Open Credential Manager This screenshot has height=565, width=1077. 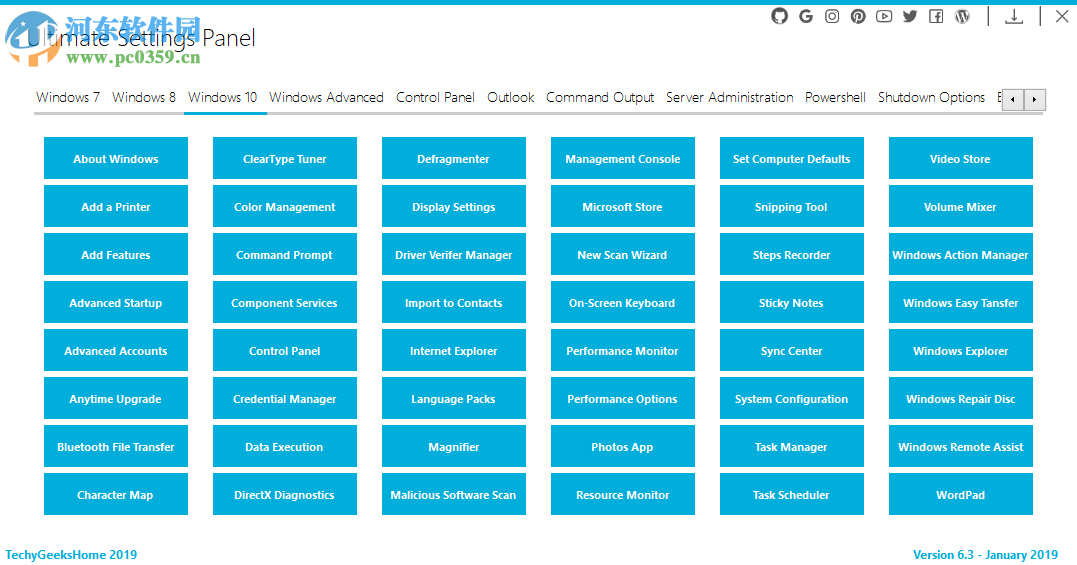284,398
